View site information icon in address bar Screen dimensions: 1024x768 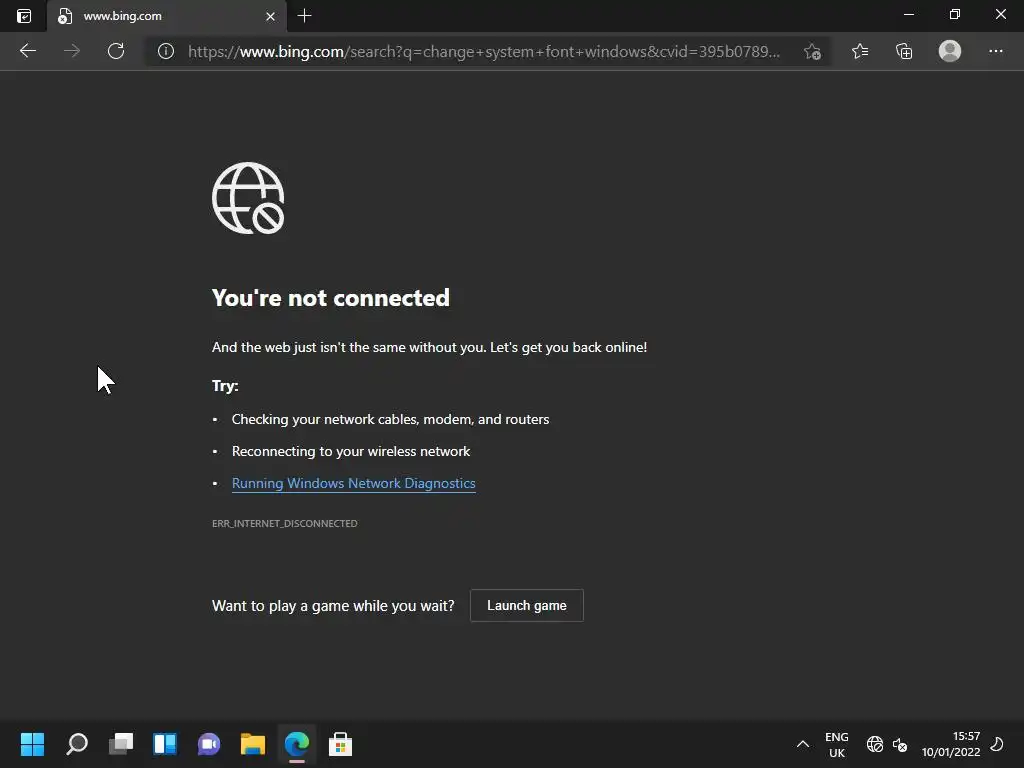(x=166, y=51)
